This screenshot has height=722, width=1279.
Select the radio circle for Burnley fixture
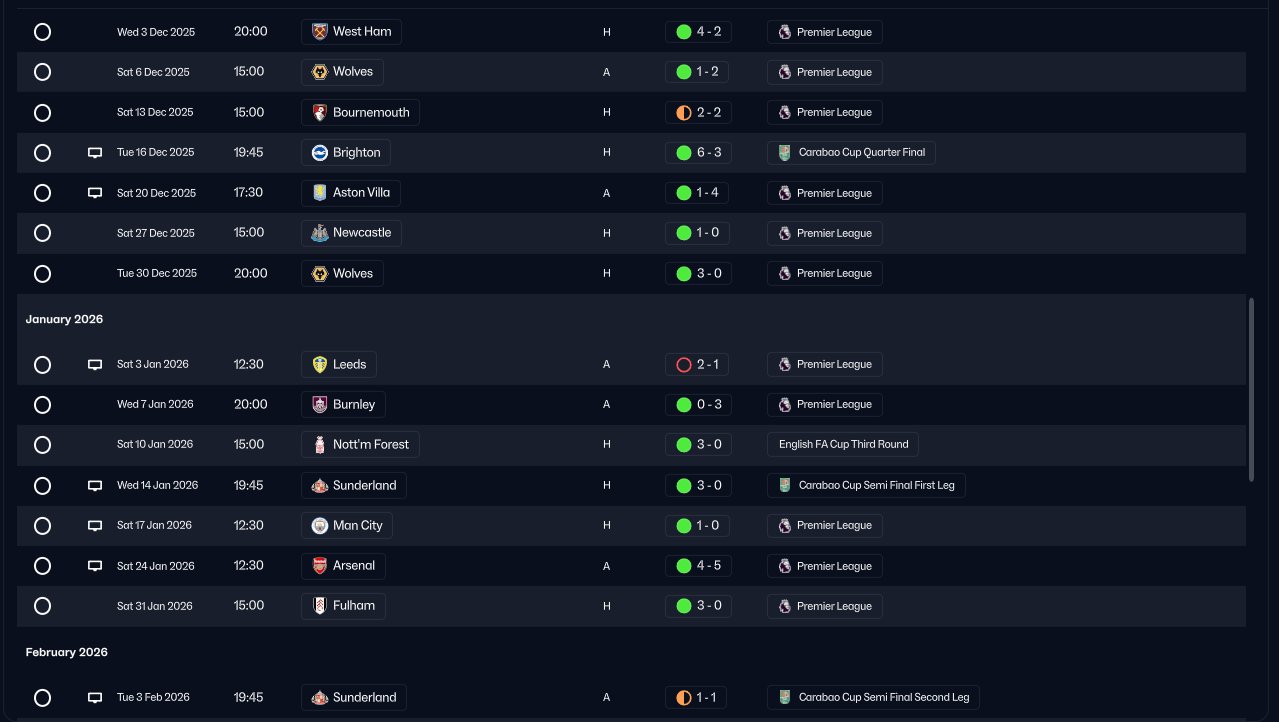coord(42,405)
